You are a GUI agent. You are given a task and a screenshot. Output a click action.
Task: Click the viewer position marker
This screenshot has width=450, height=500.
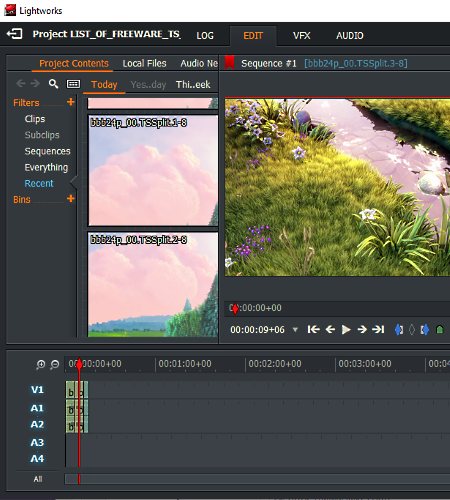pos(235,308)
